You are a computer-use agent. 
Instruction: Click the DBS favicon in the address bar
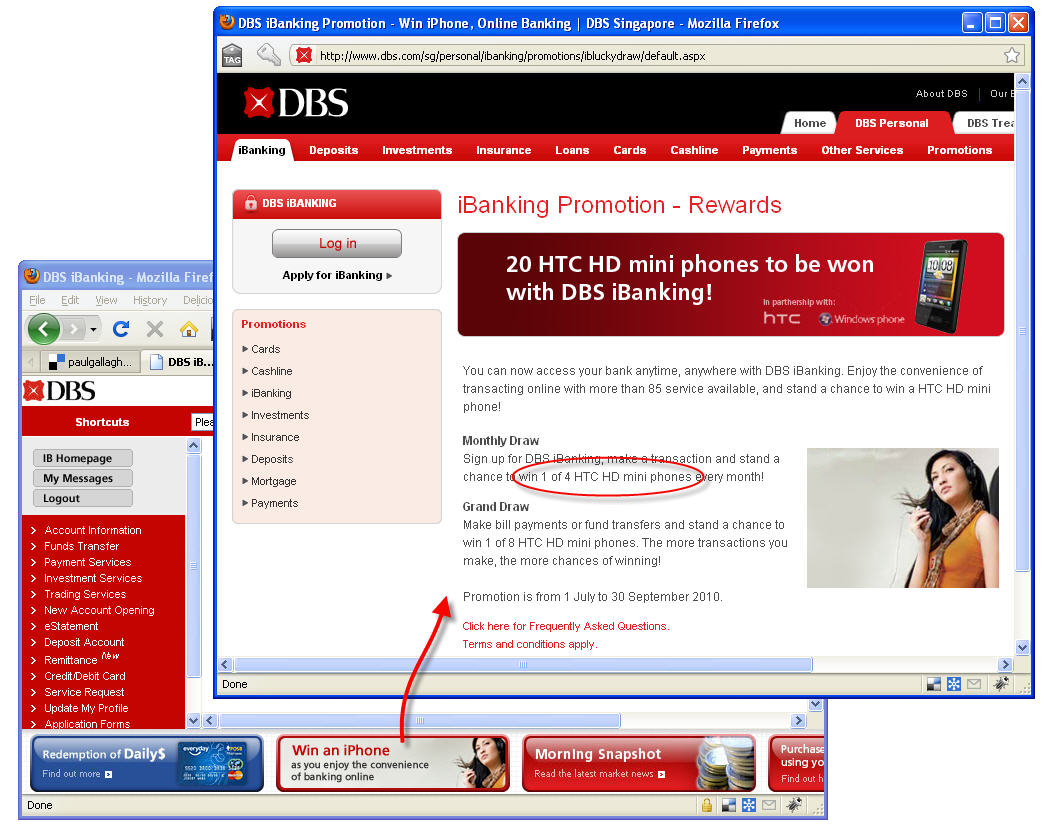pos(304,55)
